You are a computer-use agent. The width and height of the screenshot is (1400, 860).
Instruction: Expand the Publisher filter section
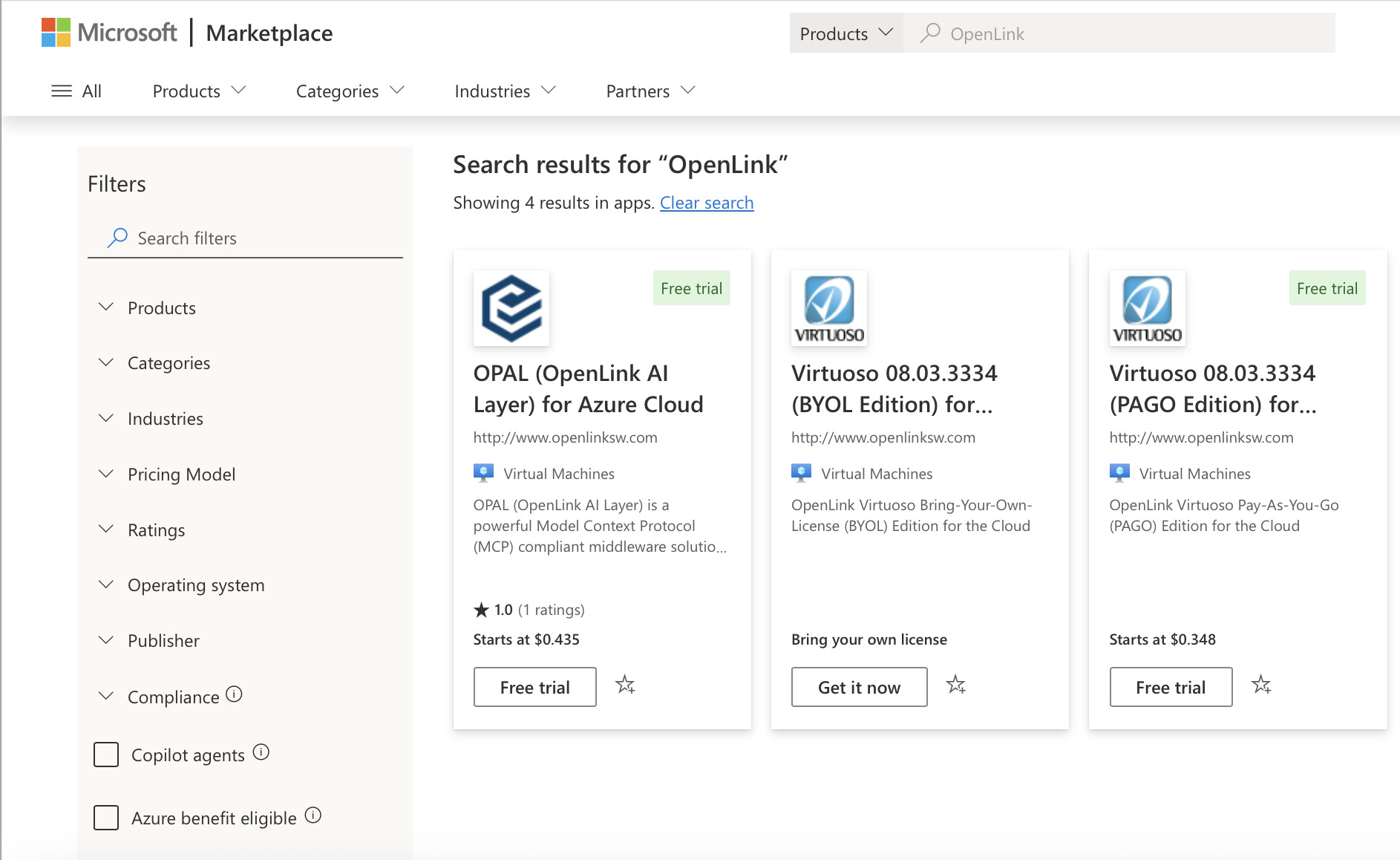163,641
